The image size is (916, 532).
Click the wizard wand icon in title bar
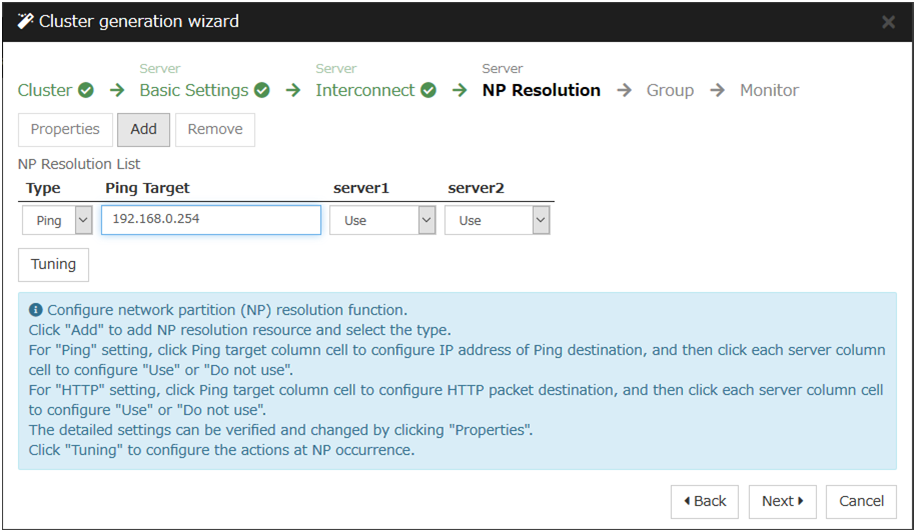point(25,21)
